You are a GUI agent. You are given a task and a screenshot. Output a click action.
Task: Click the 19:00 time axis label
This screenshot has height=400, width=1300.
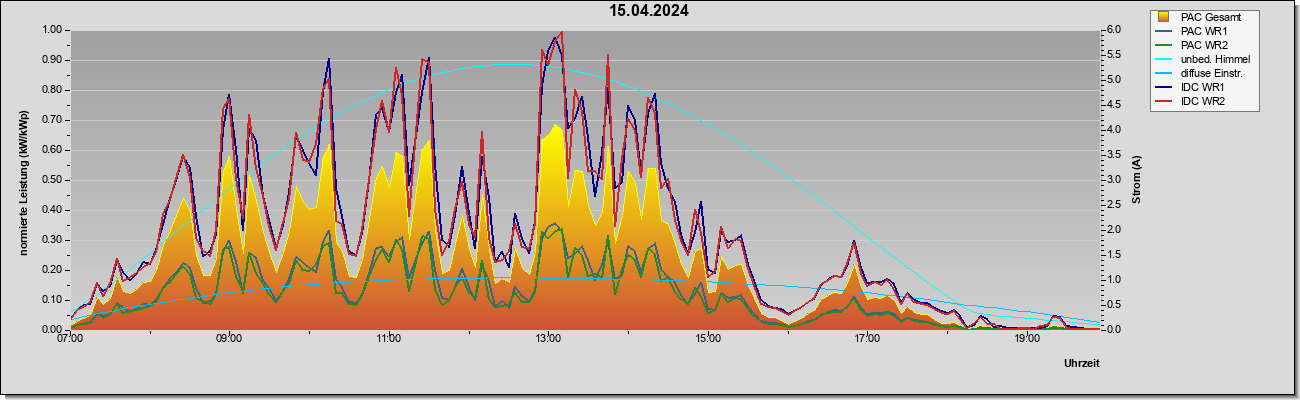pos(1027,339)
